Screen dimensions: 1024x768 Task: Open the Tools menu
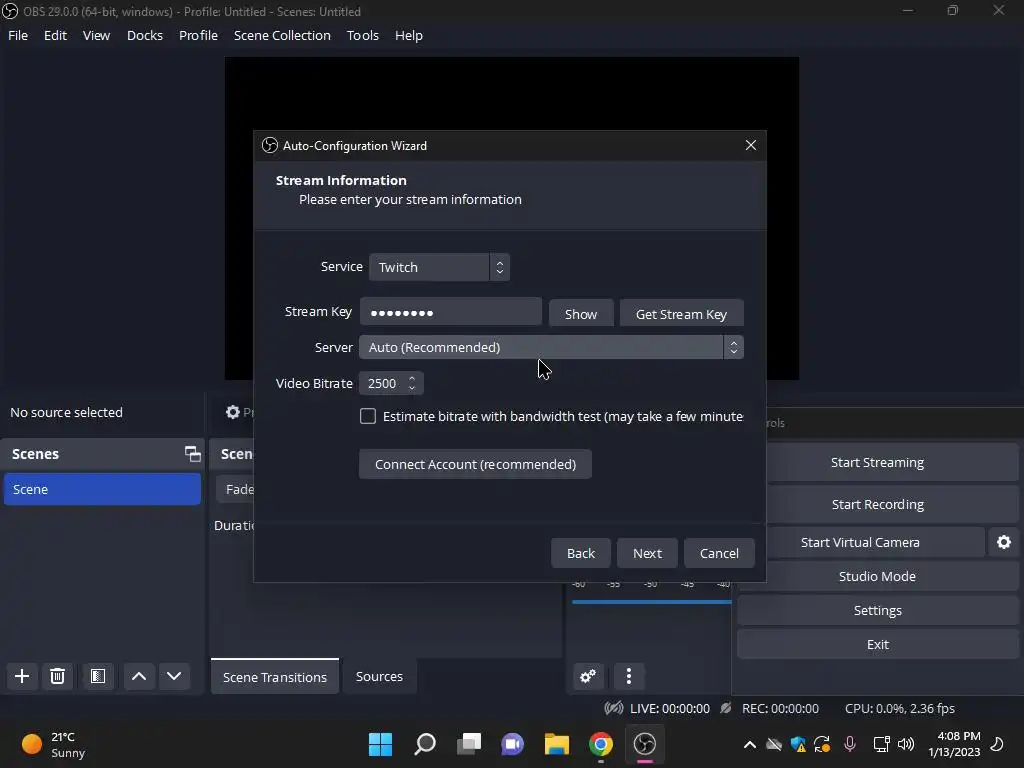[362, 35]
